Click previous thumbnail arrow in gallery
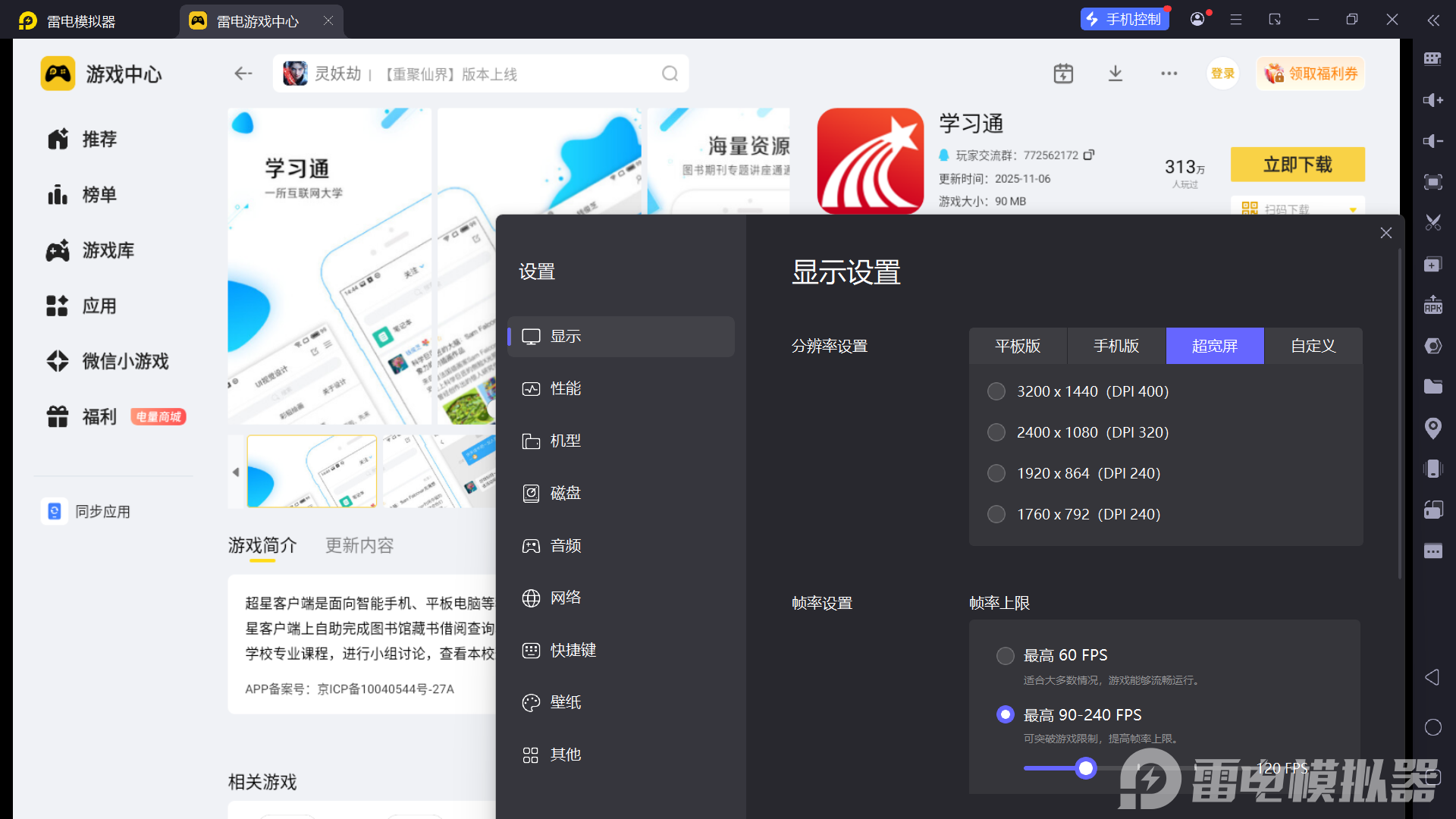Screen dimensions: 1456x819 236,472
